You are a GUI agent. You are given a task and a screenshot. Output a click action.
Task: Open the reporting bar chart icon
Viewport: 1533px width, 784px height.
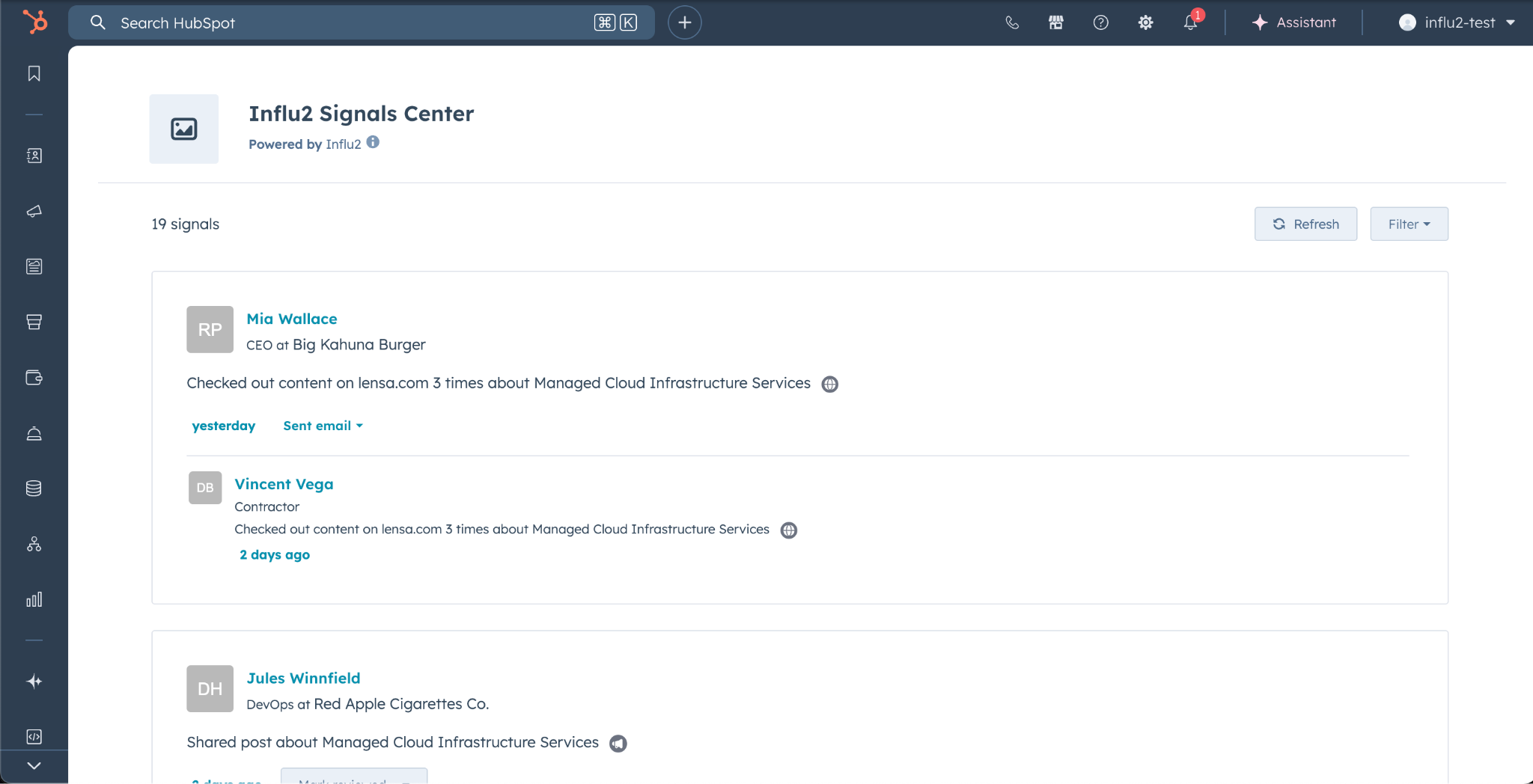34,599
